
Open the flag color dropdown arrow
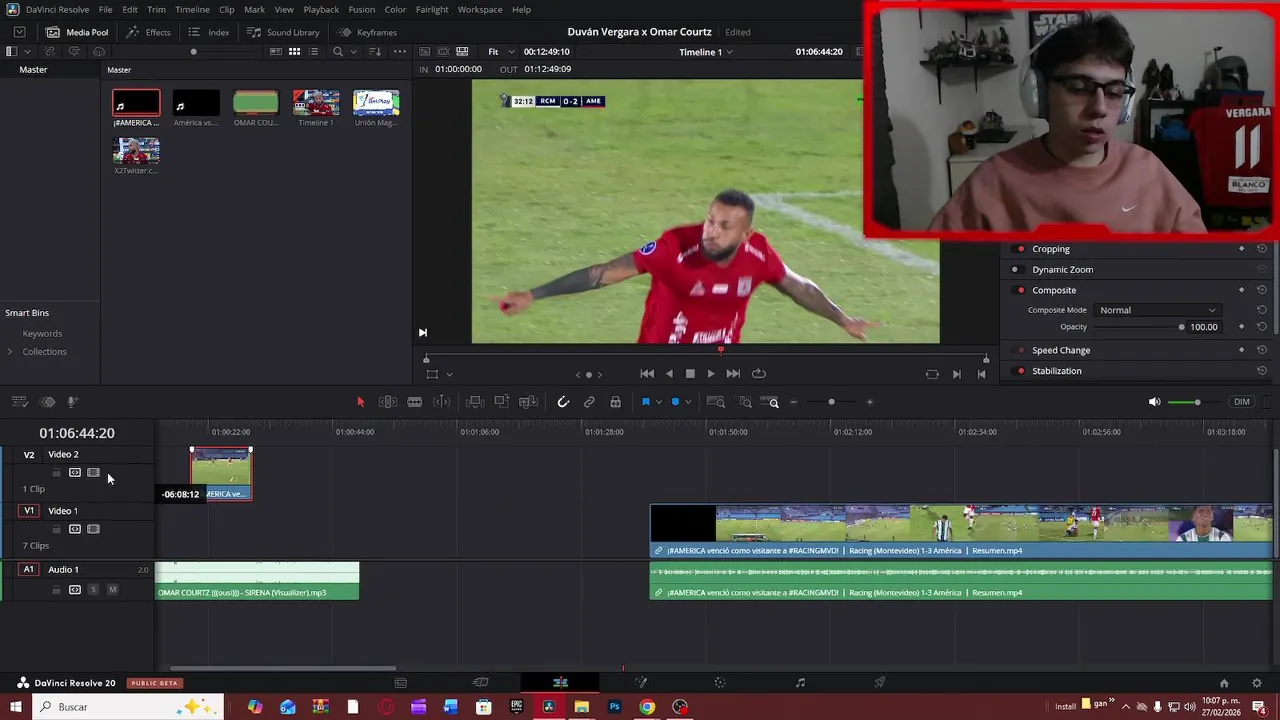658,402
